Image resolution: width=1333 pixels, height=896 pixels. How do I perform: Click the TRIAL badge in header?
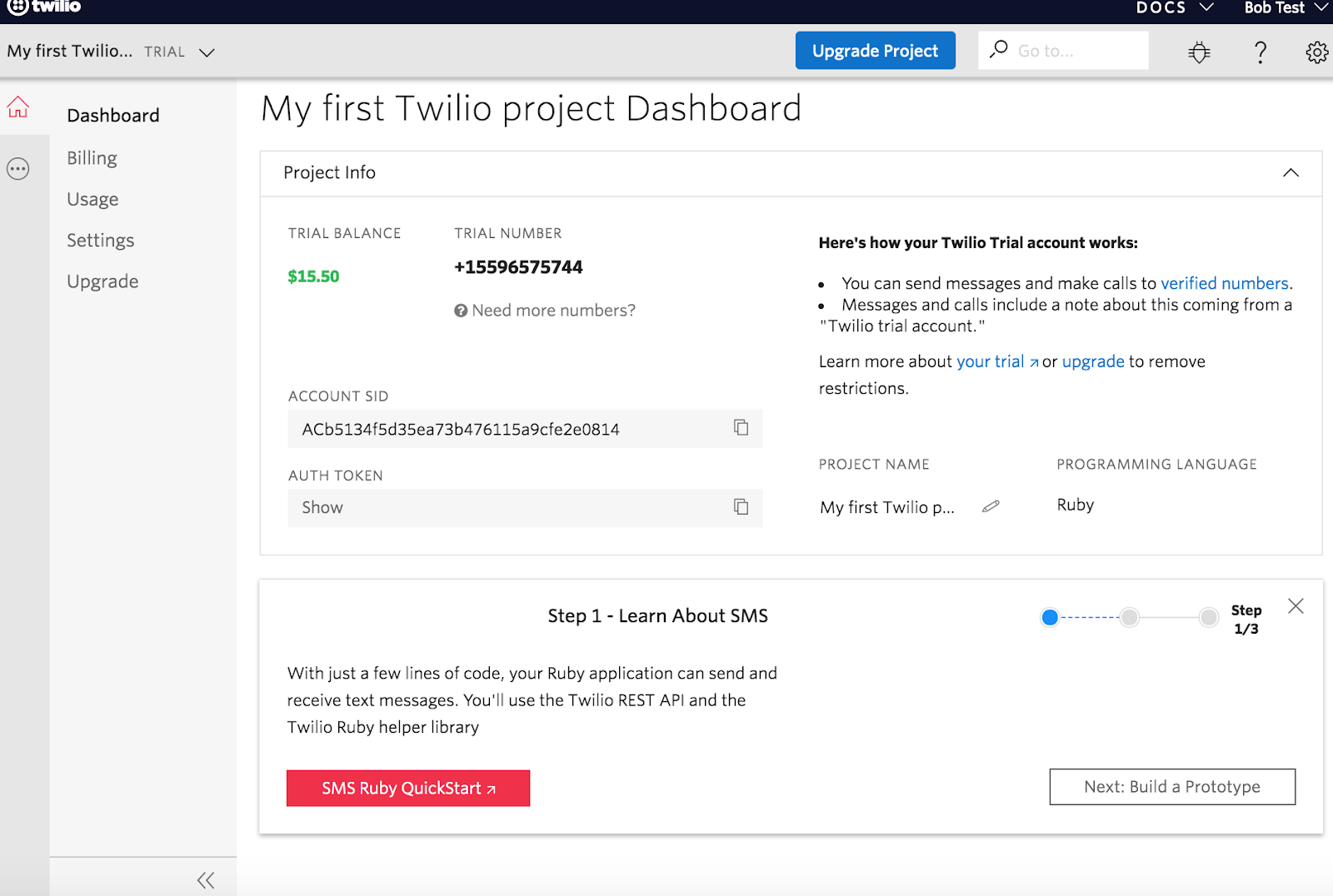coord(164,52)
